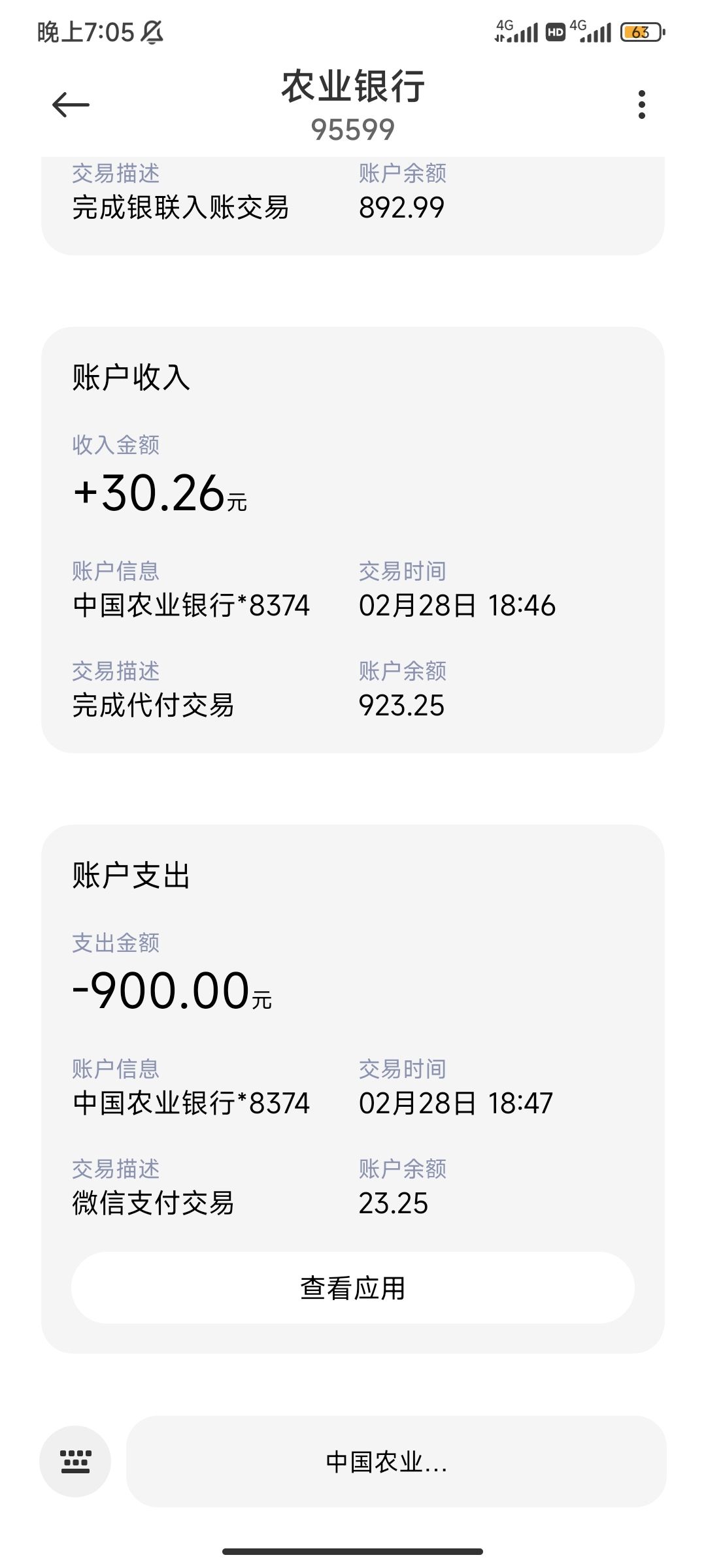Open the 账户支出 message card heading

tap(131, 875)
